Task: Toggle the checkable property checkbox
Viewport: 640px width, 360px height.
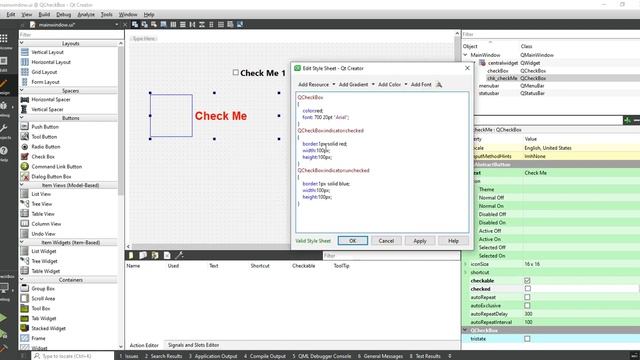Action: [x=527, y=281]
